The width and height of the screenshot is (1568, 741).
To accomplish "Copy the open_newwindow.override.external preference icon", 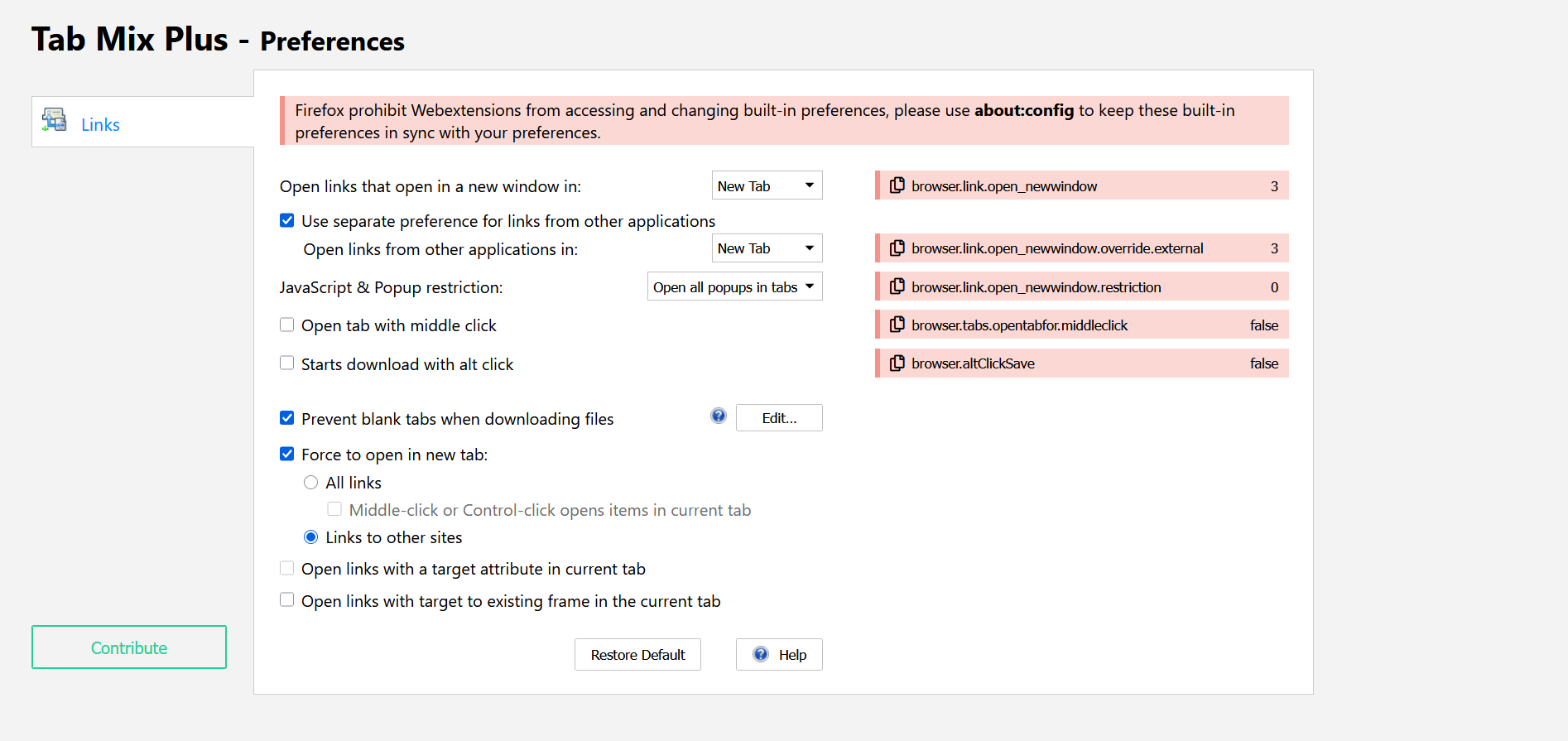I will tap(897, 248).
